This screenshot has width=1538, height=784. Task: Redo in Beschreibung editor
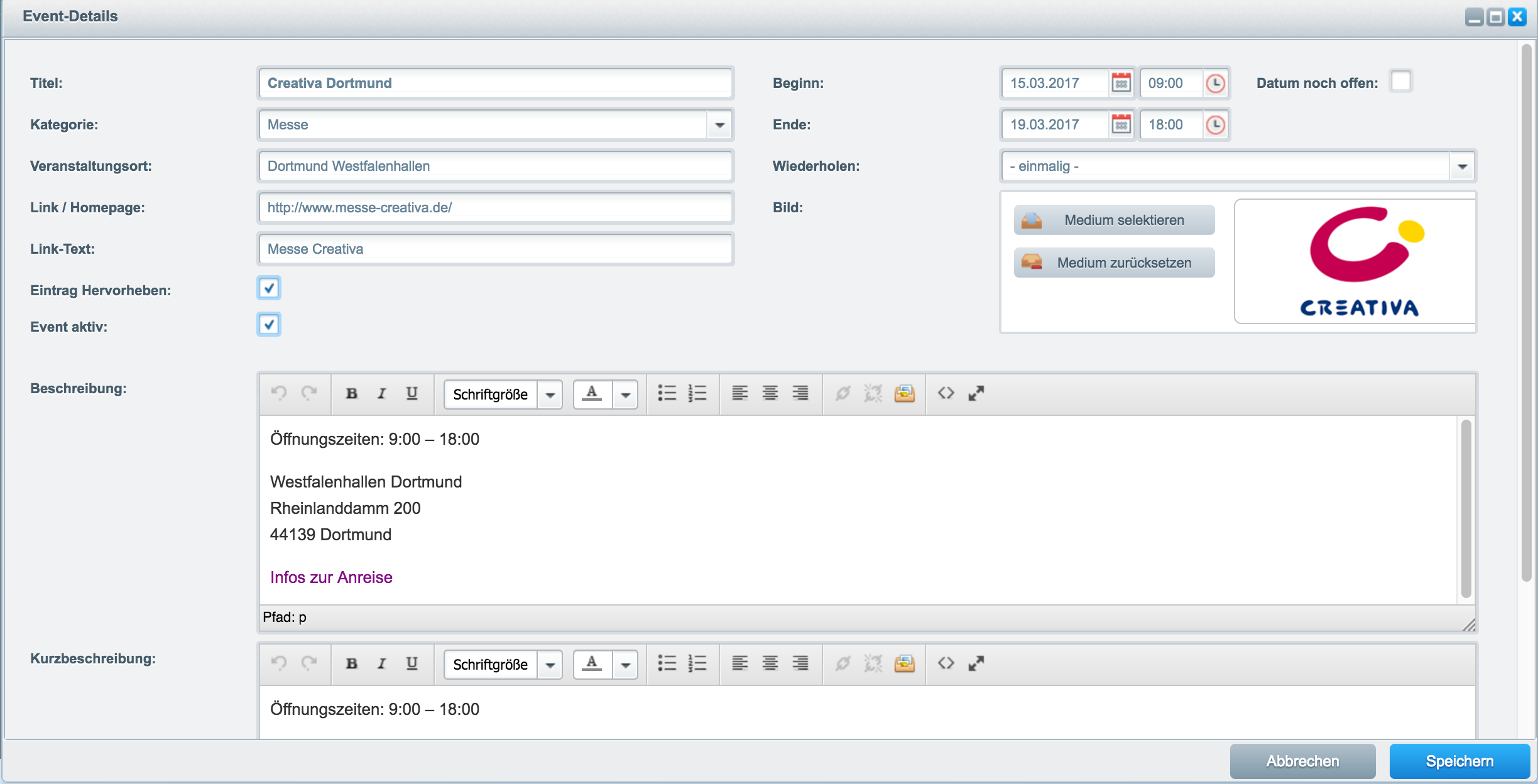point(309,393)
